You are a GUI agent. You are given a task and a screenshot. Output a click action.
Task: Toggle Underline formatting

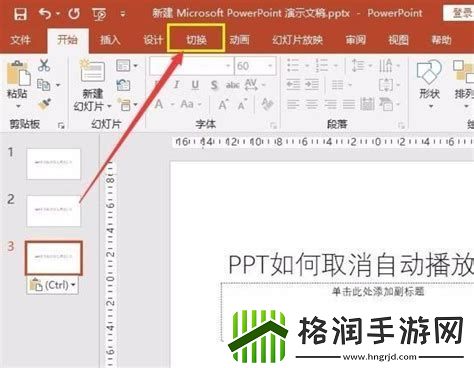pyautogui.click(x=195, y=85)
